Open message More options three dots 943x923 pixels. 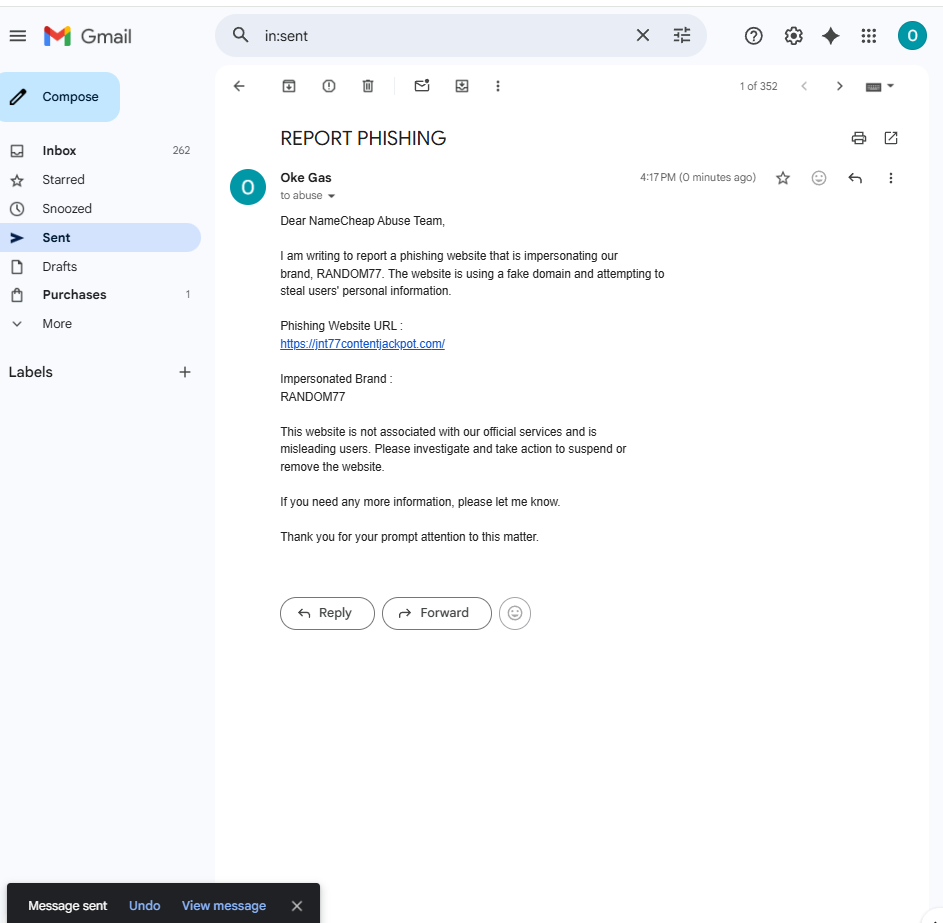(x=891, y=178)
